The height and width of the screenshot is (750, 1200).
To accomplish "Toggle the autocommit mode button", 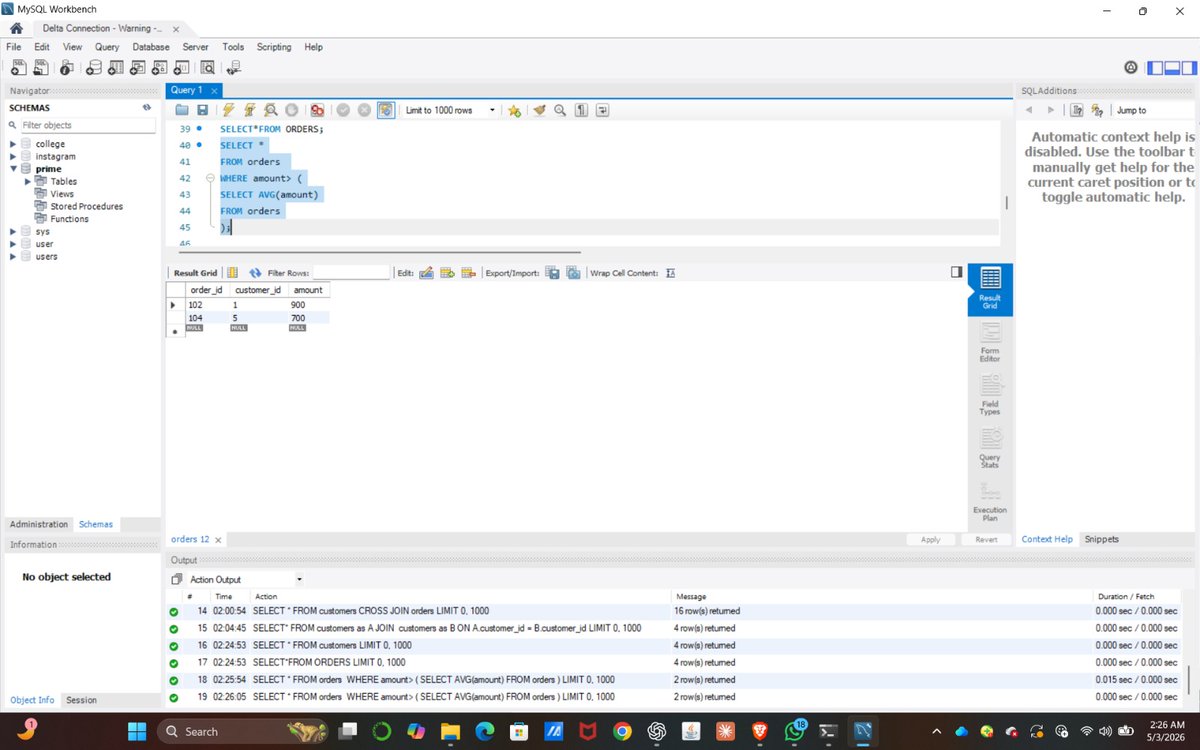I will [x=386, y=110].
